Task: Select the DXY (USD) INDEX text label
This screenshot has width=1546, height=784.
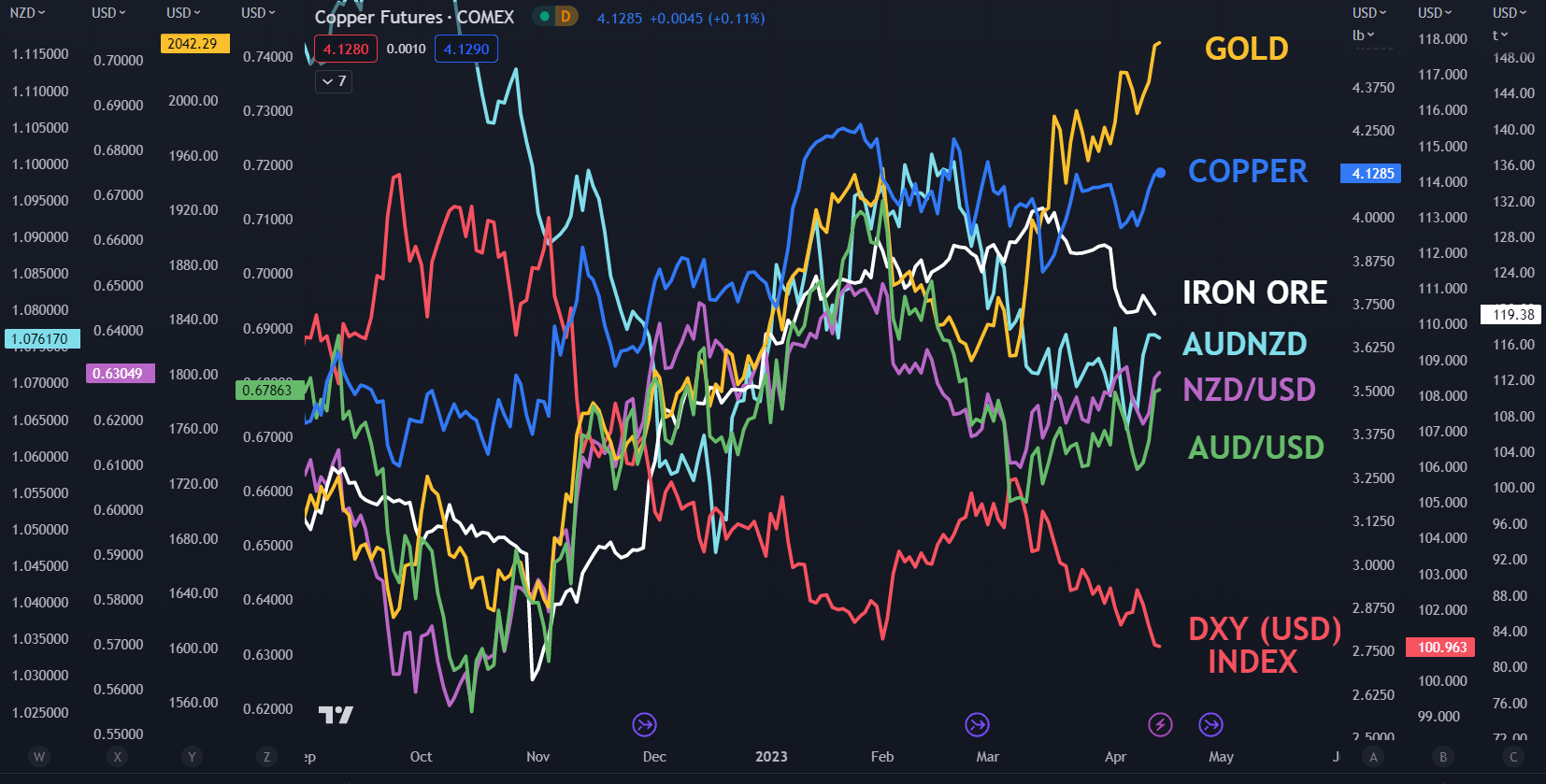Action: click(1264, 645)
